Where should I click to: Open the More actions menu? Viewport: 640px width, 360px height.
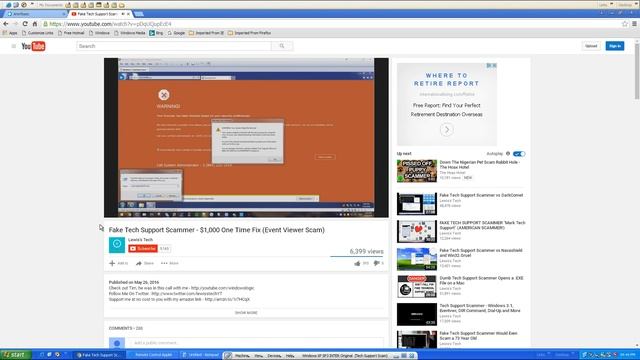pyautogui.click(x=170, y=263)
